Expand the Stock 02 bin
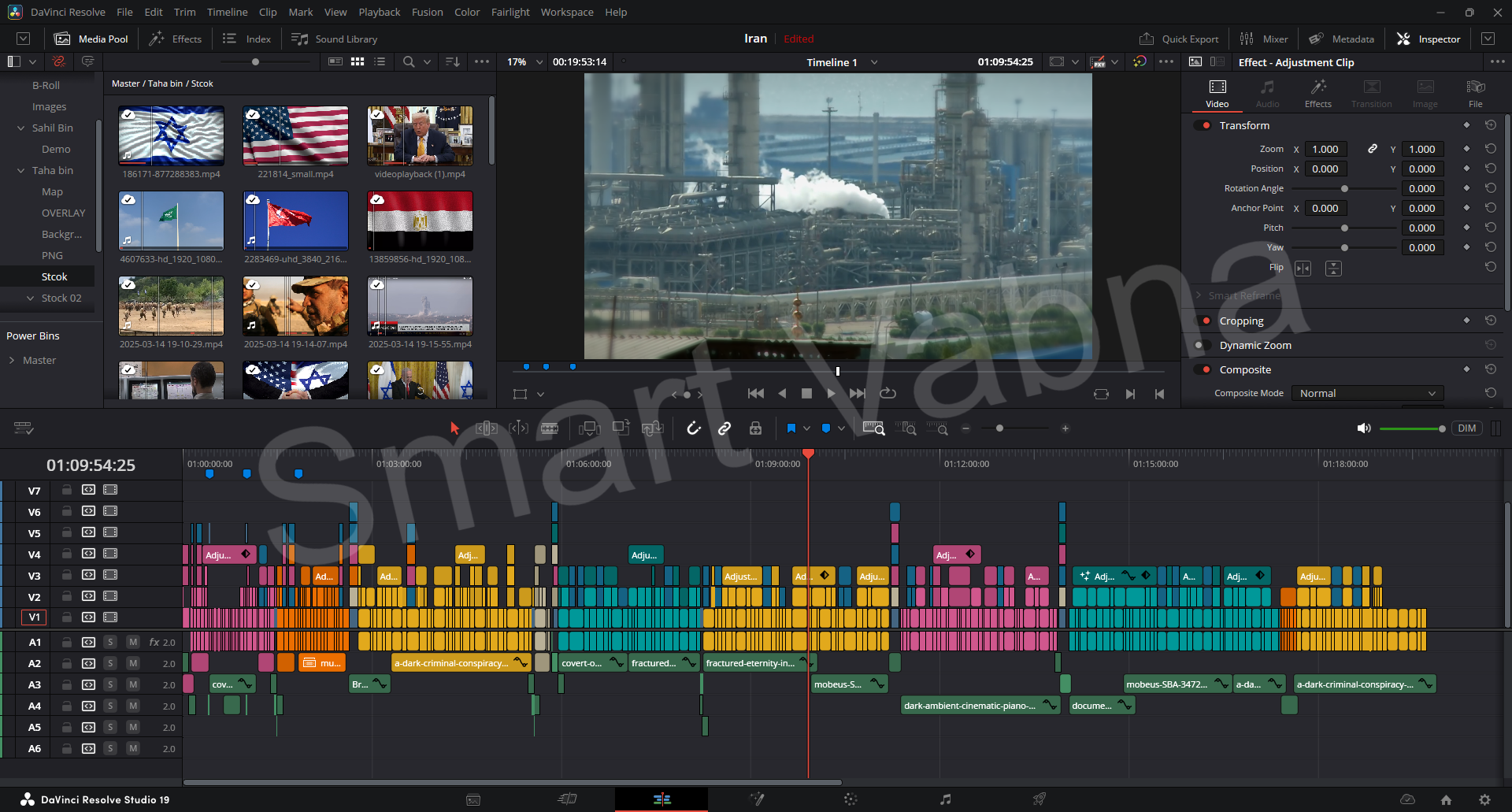The height and width of the screenshot is (812, 1512). click(31, 298)
